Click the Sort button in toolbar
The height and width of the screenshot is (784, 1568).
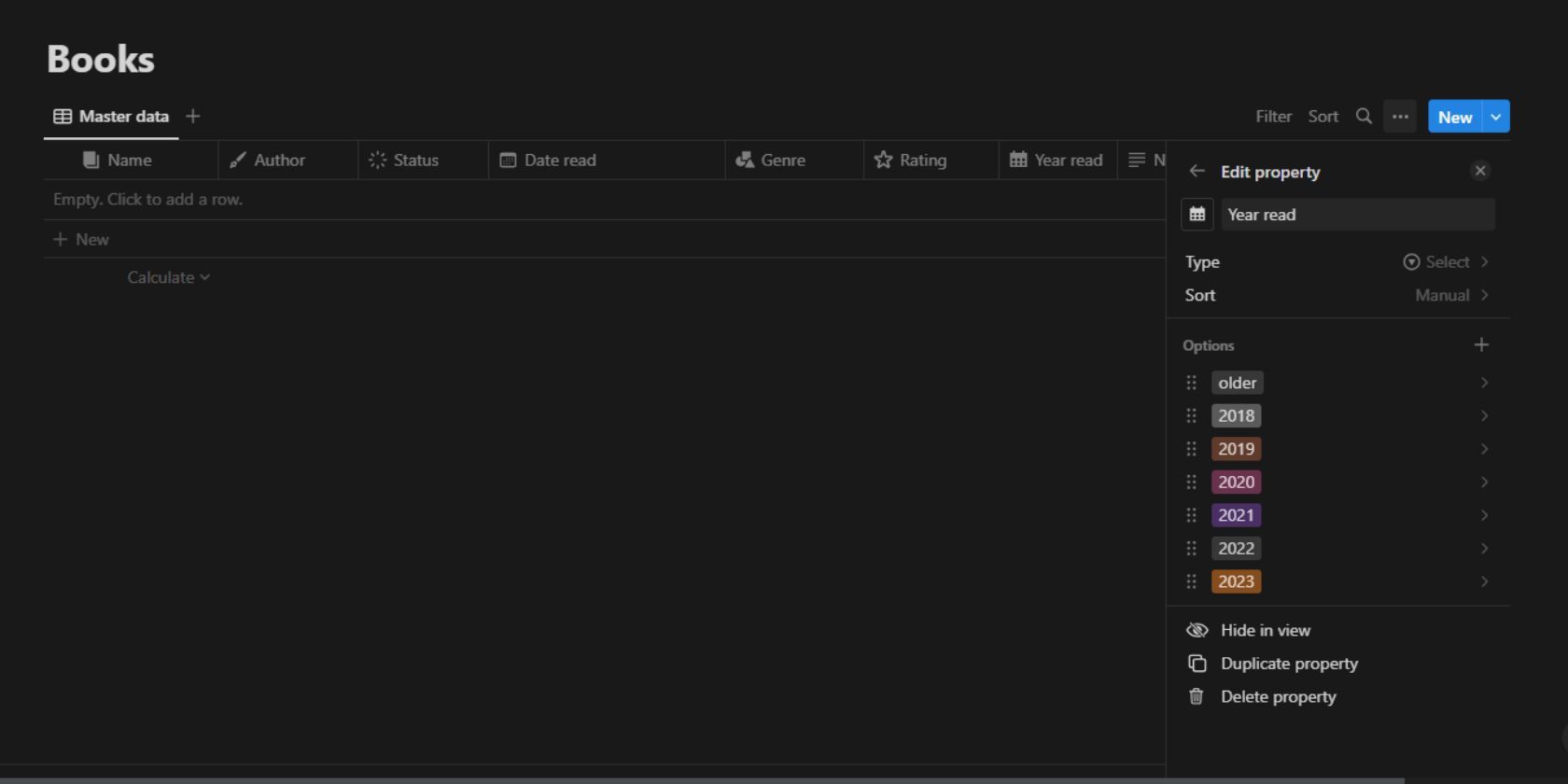(x=1323, y=117)
